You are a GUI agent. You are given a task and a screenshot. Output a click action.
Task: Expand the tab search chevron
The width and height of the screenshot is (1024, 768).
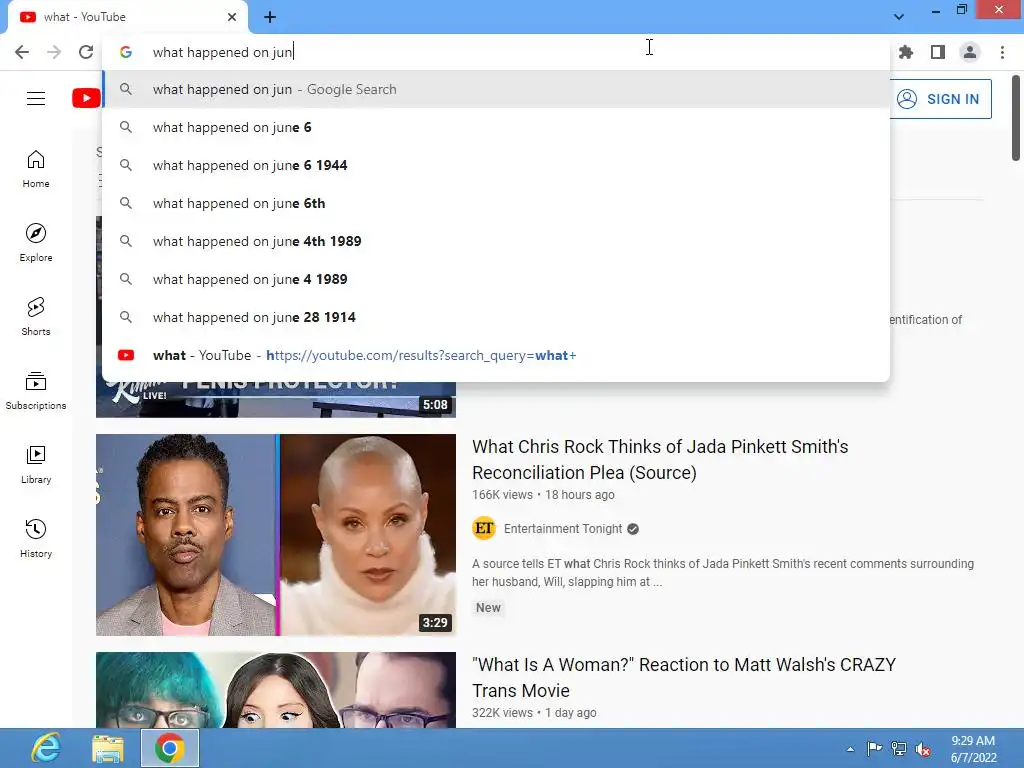(x=899, y=17)
